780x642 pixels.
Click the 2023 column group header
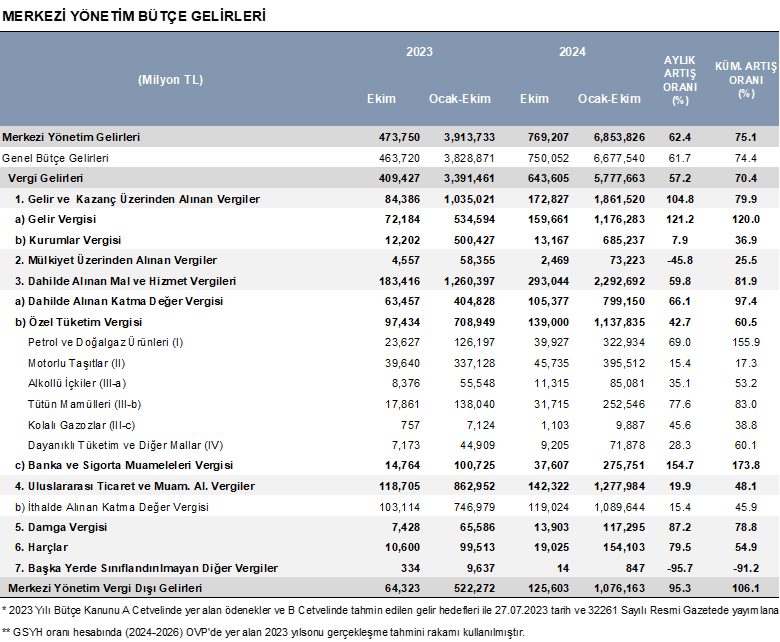point(419,52)
